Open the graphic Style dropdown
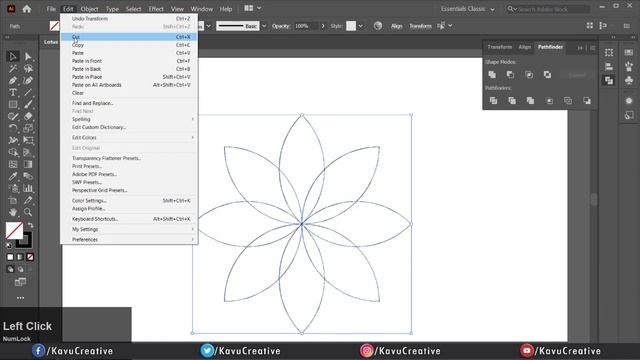This screenshot has width=640, height=360. tap(360, 26)
